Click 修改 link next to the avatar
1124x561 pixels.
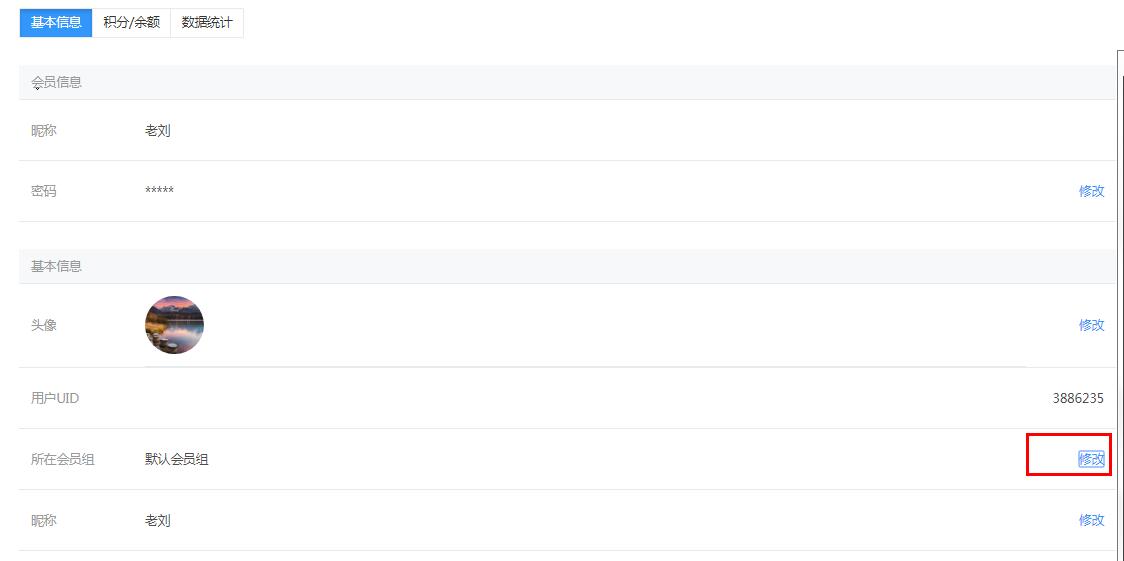pos(1091,325)
